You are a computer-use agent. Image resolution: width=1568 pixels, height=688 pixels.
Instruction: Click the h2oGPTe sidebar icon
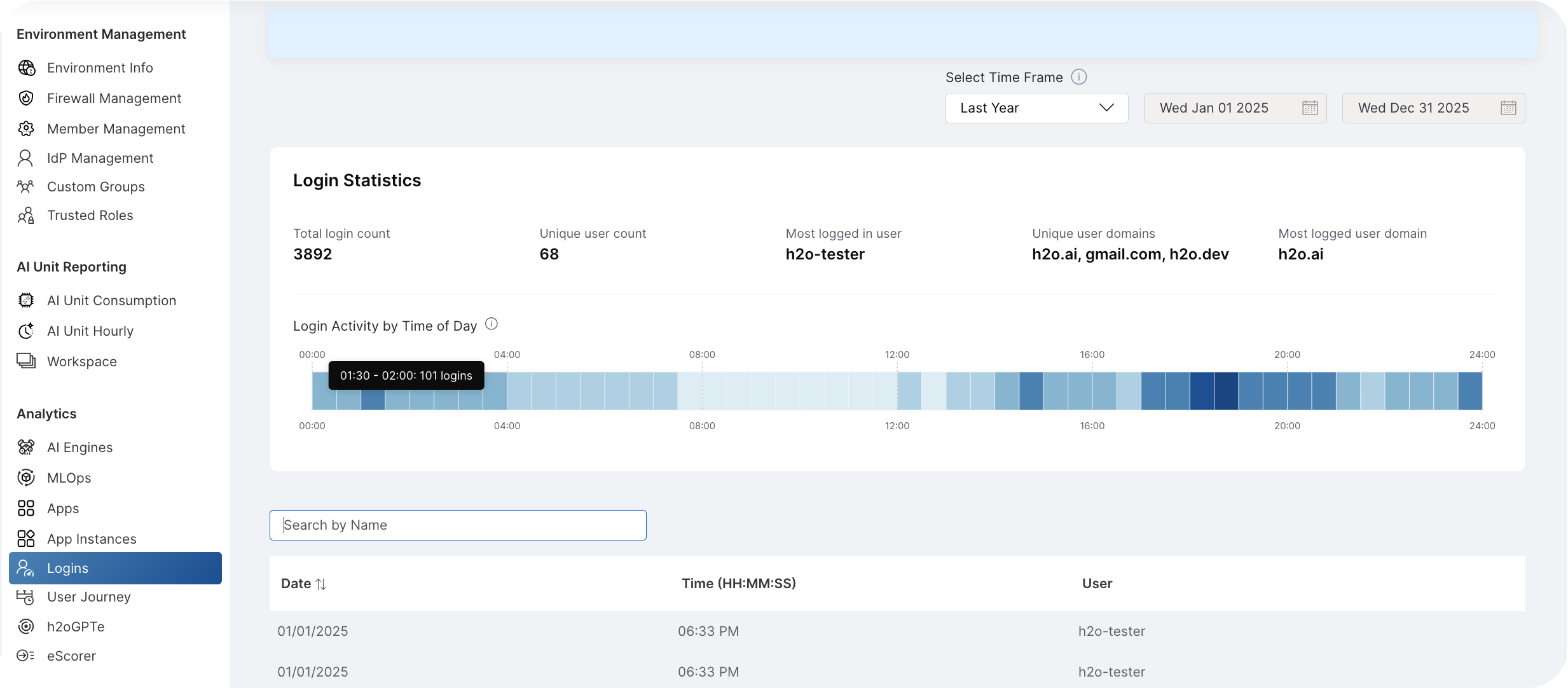tap(25, 626)
